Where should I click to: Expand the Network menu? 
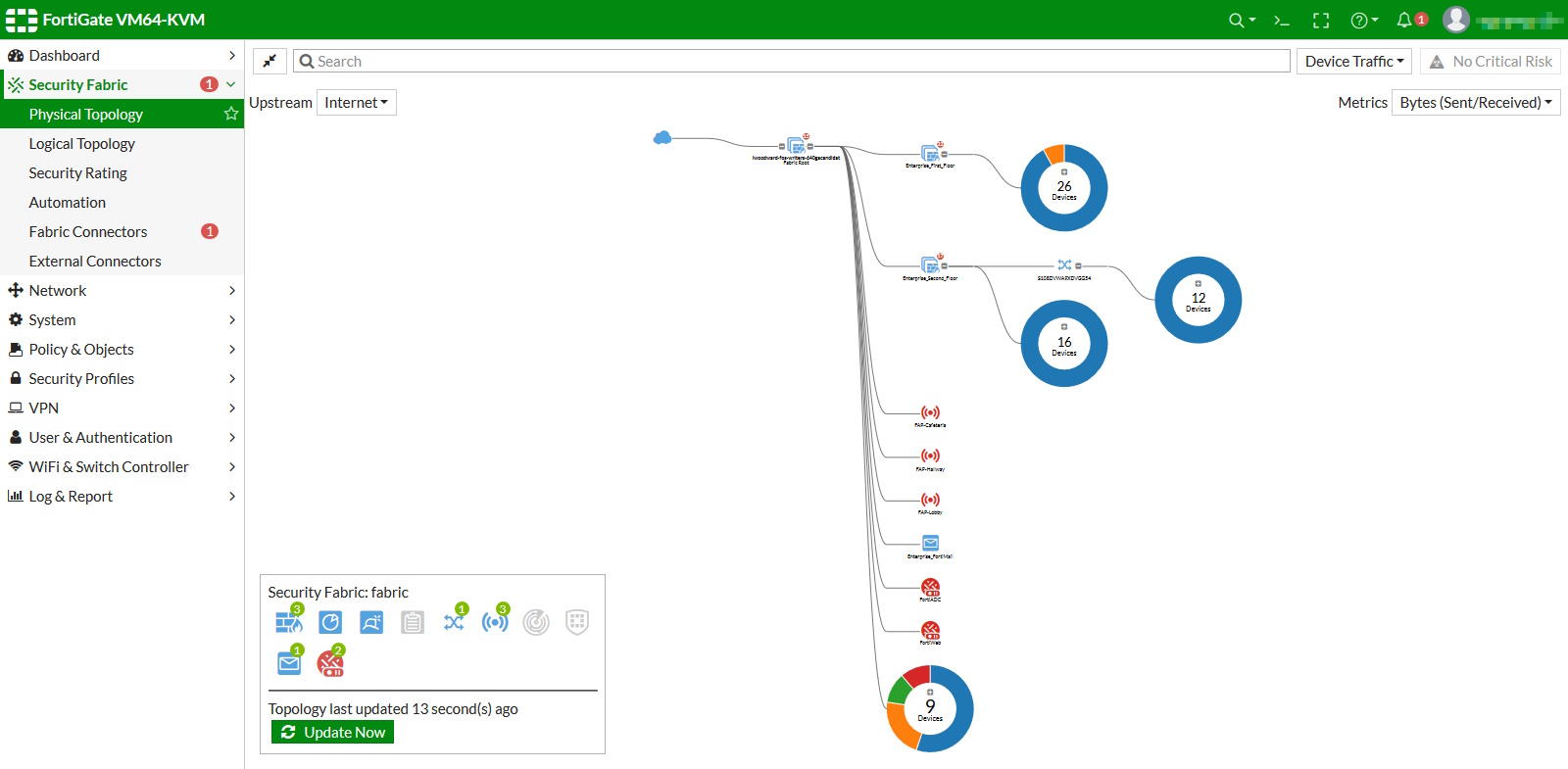click(122, 290)
